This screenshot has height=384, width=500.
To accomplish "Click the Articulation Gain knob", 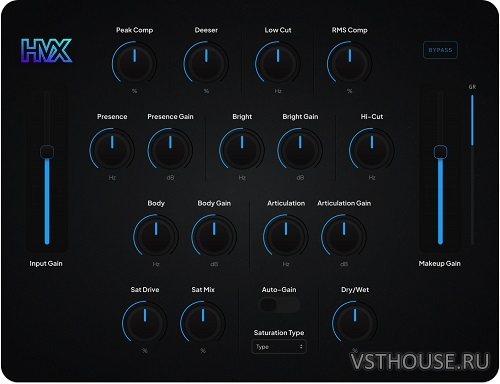I will point(344,236).
